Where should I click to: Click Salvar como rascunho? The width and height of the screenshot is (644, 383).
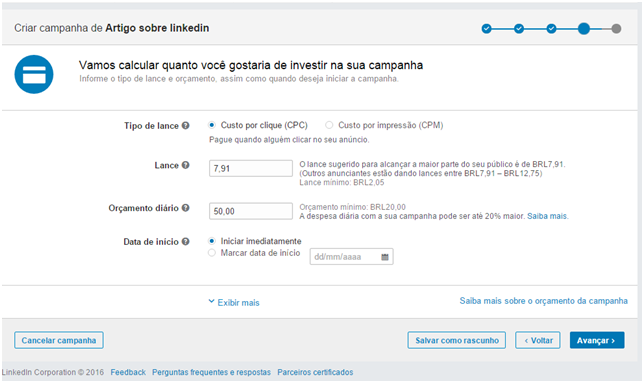457,340
